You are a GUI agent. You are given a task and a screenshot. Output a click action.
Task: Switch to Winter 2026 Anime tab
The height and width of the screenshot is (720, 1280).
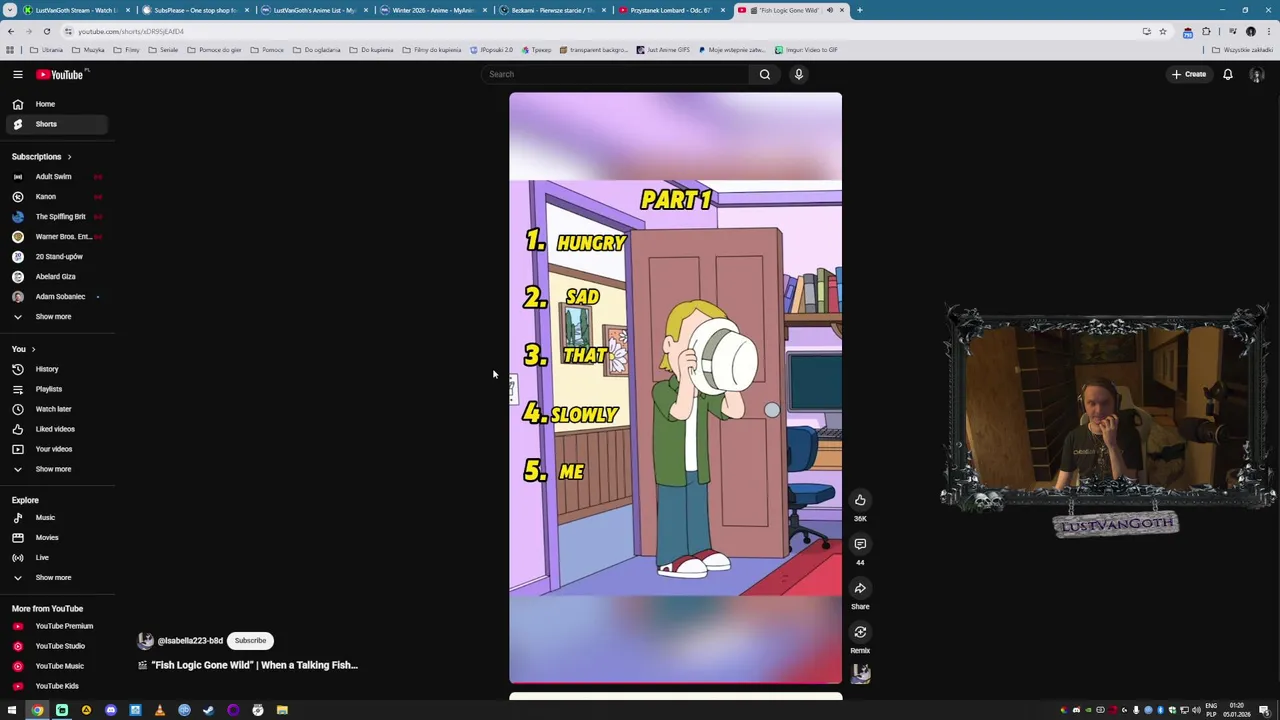[x=432, y=10]
